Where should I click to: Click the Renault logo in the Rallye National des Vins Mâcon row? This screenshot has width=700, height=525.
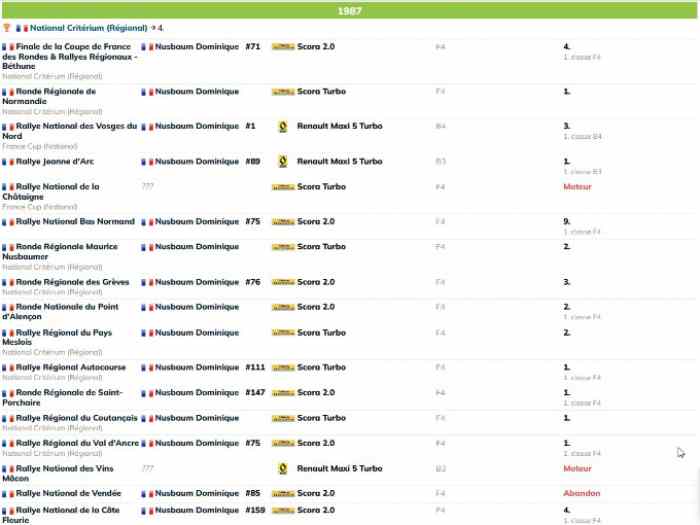tap(283, 469)
